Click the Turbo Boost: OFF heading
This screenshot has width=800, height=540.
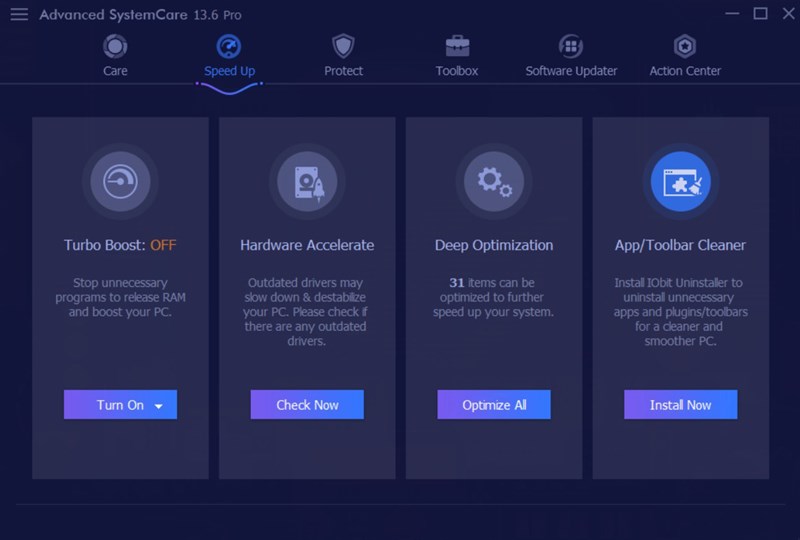pyautogui.click(x=120, y=246)
